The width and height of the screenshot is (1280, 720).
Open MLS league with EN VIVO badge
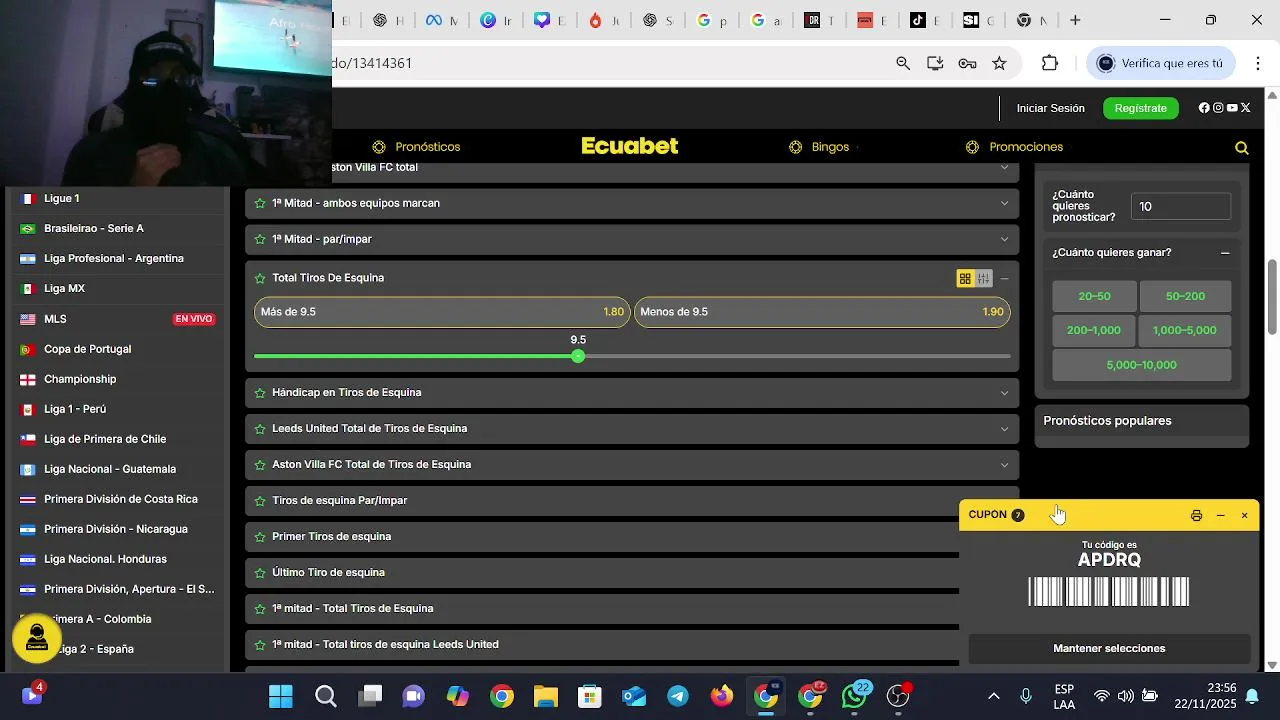tap(117, 319)
